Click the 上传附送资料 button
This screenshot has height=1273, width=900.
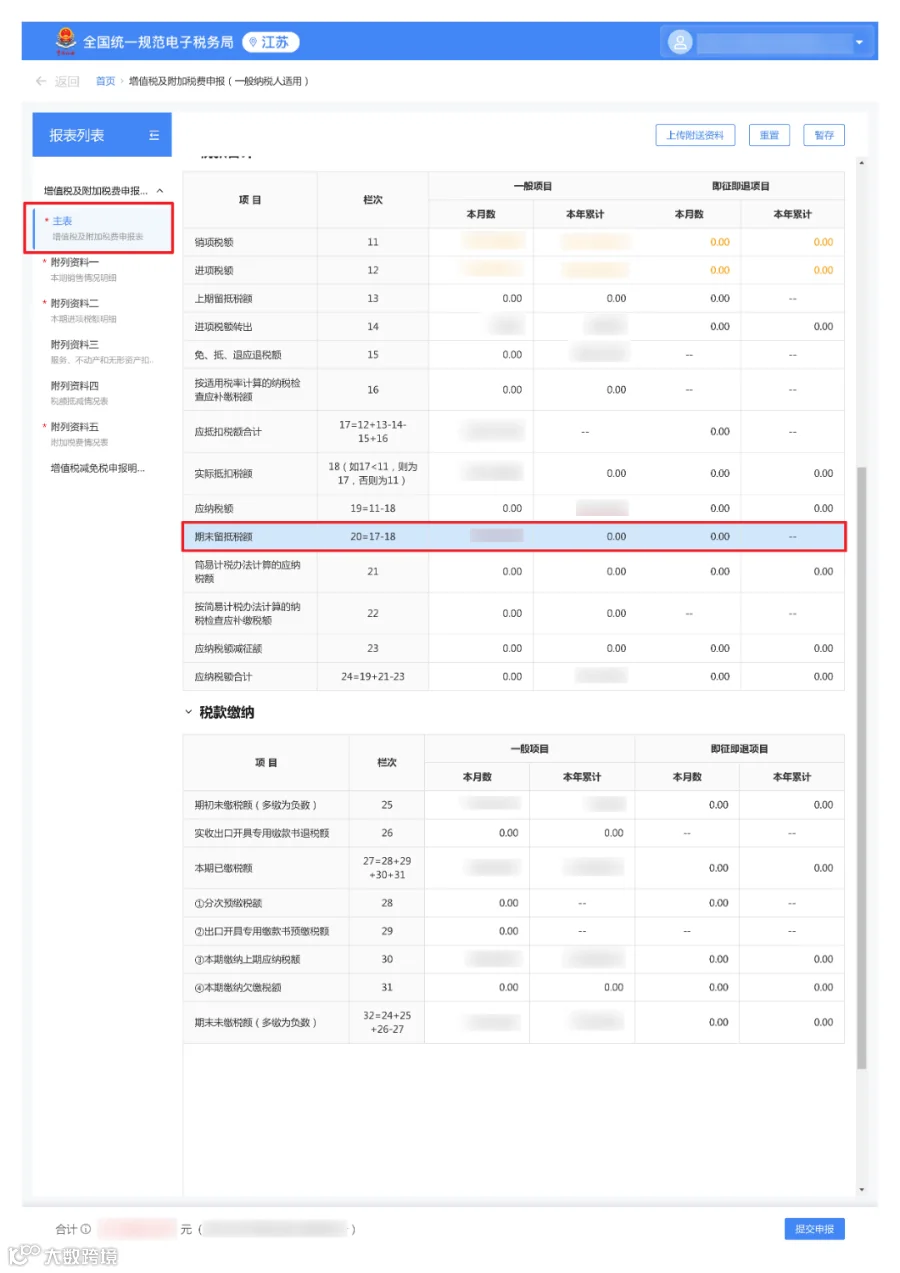click(x=696, y=135)
